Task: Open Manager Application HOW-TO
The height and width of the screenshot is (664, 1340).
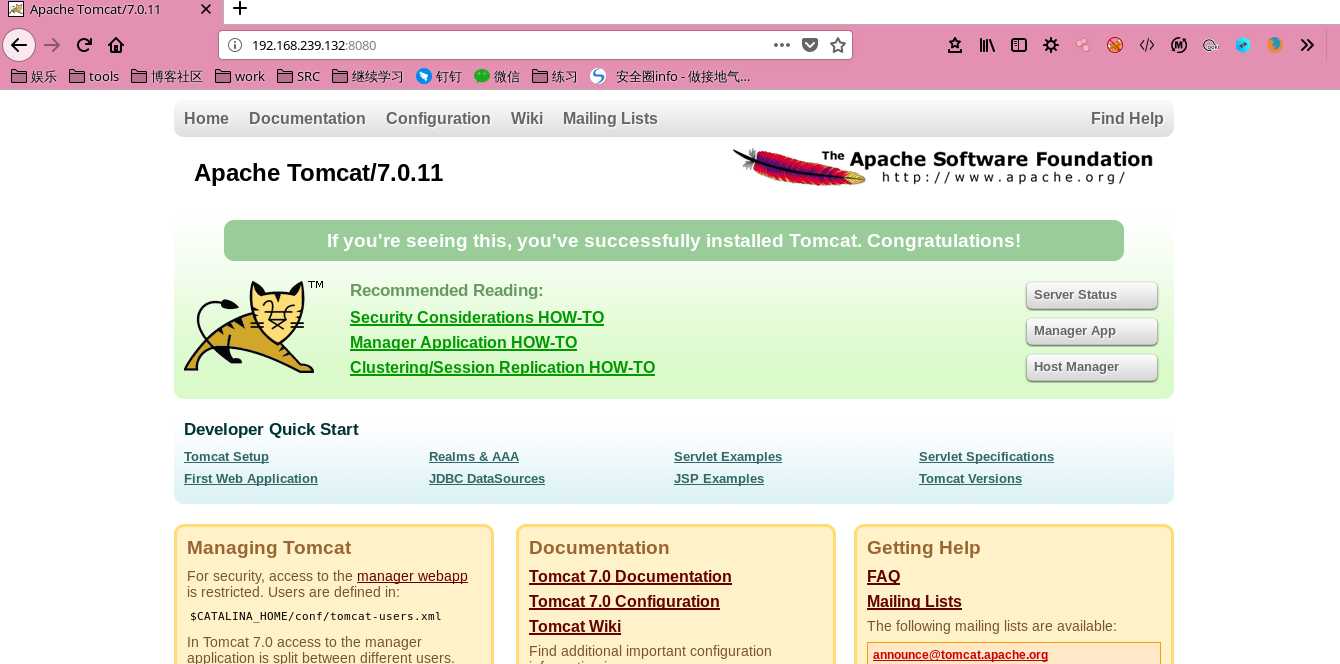Action: (463, 342)
